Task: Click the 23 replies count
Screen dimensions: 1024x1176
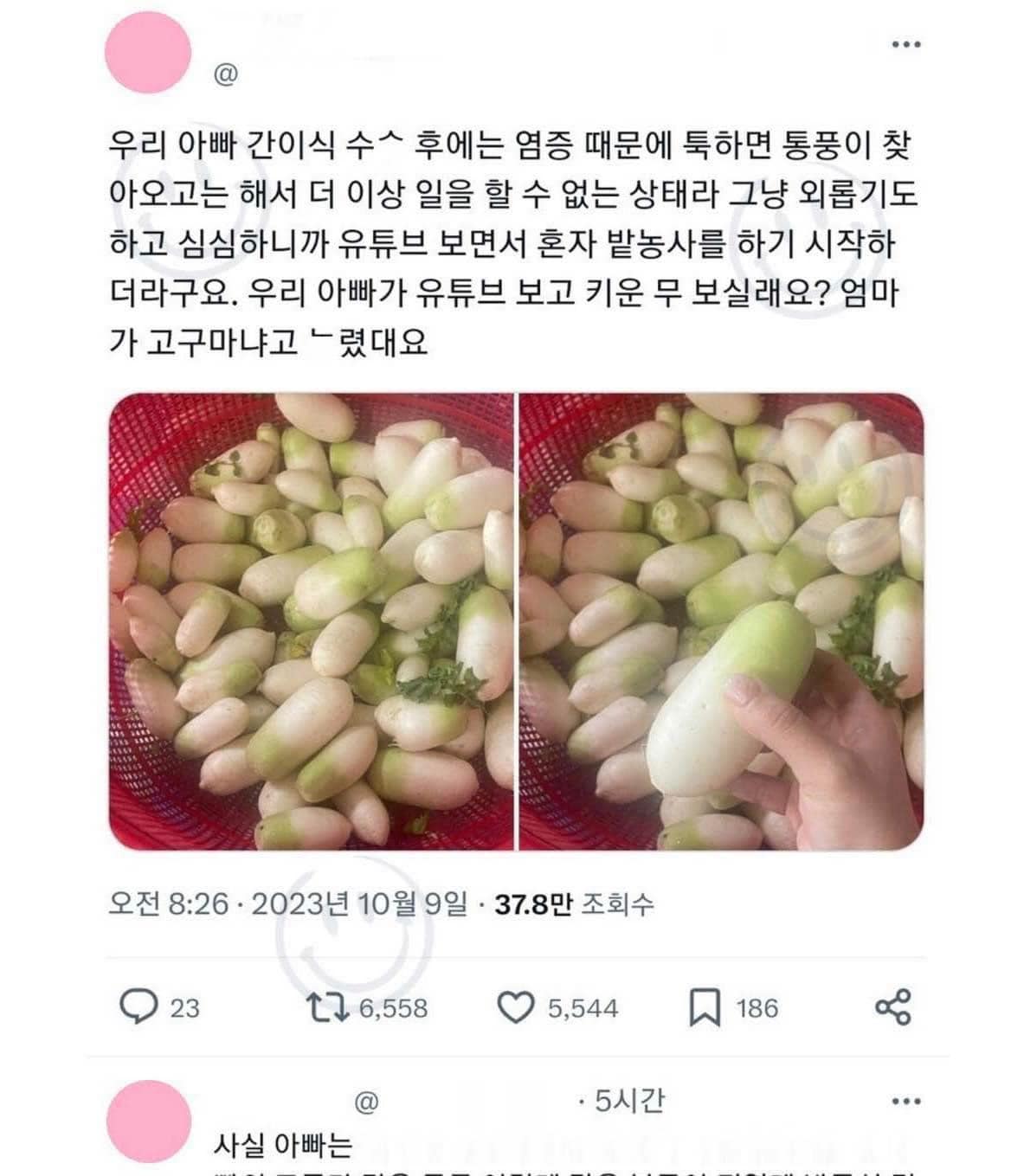Action: 184,1008
